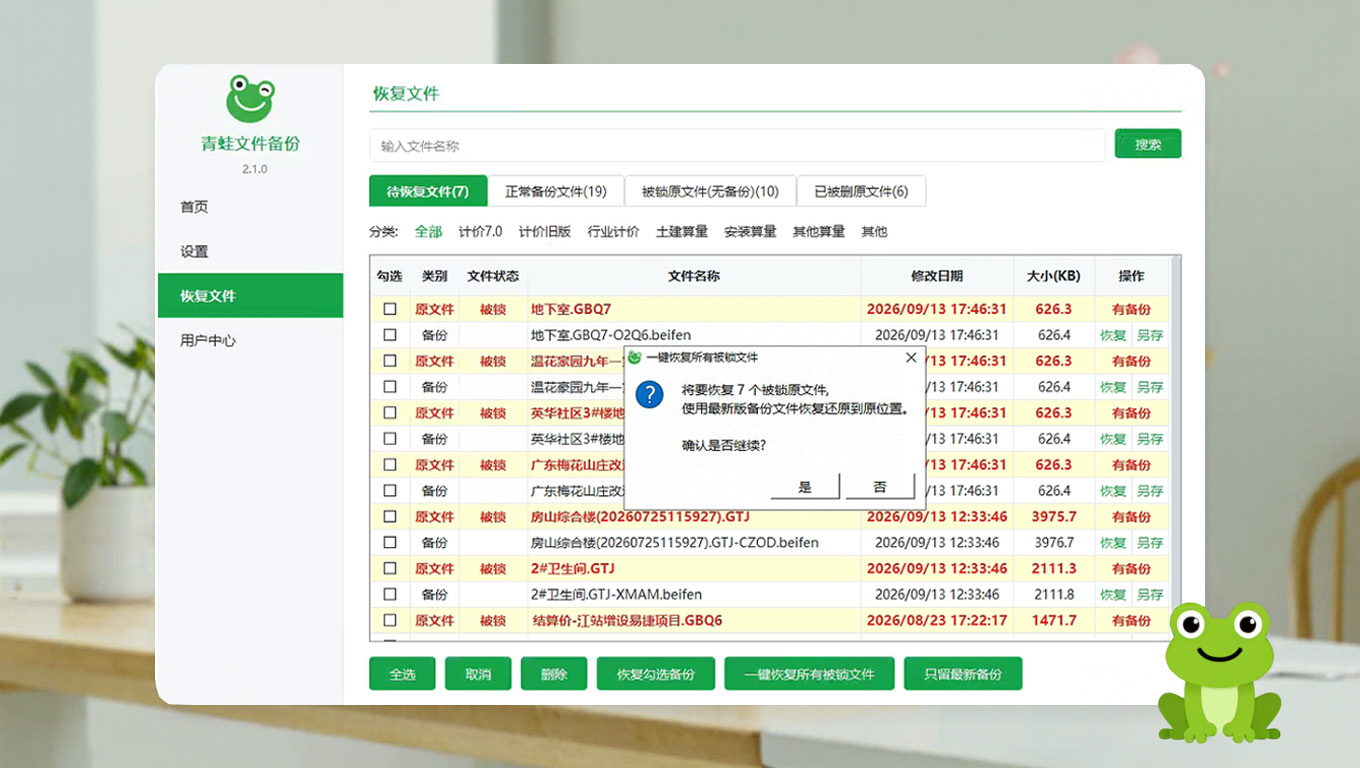This screenshot has width=1360, height=768.
Task: Select the 全部 category filter
Action: click(x=428, y=231)
